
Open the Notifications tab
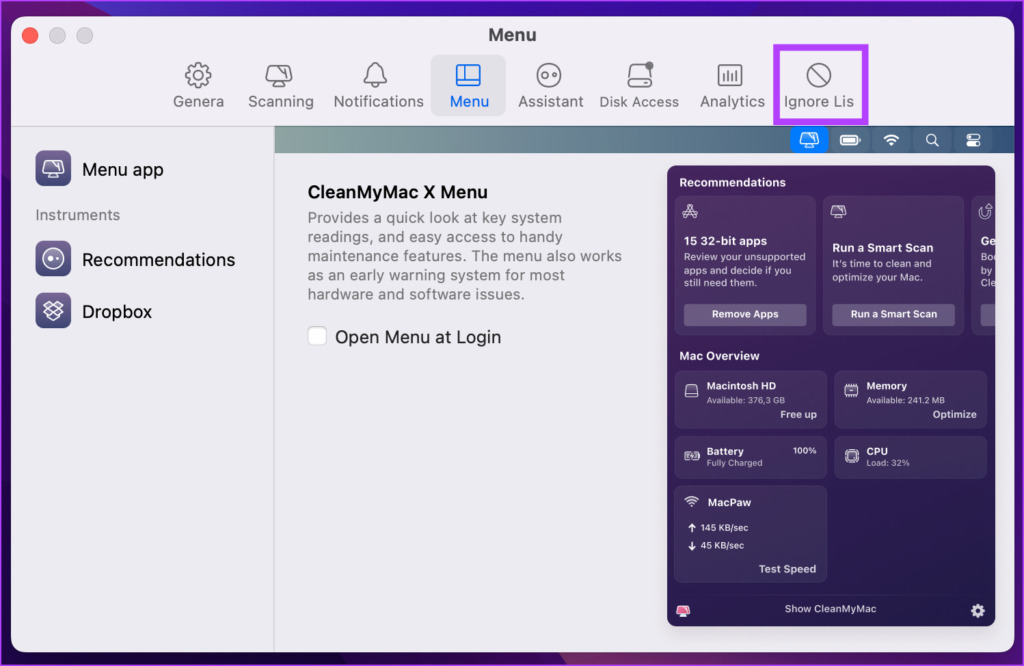[x=378, y=86]
